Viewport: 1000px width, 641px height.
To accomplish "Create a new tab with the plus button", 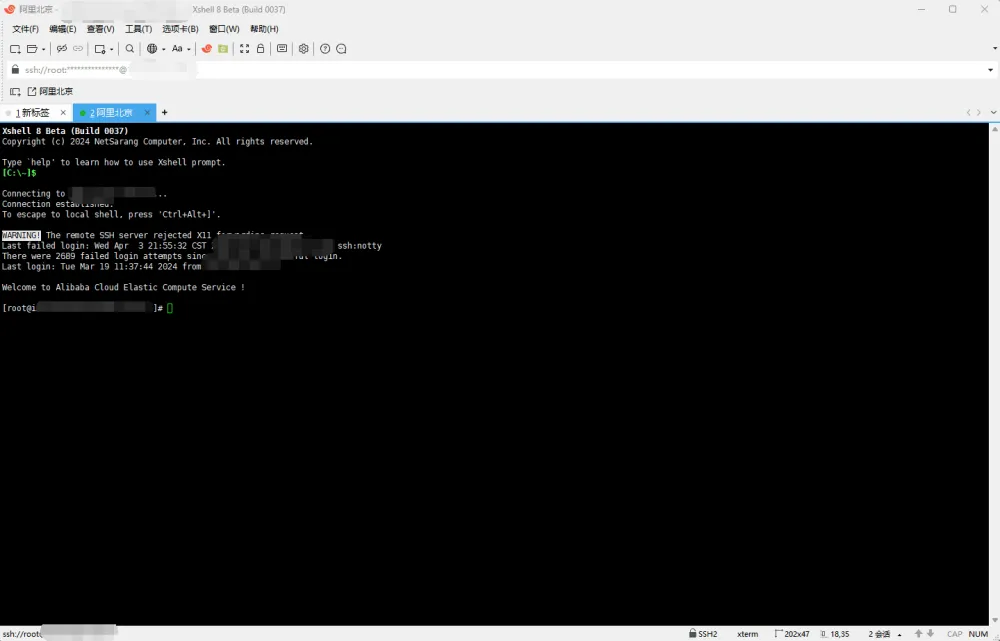I will [163, 112].
